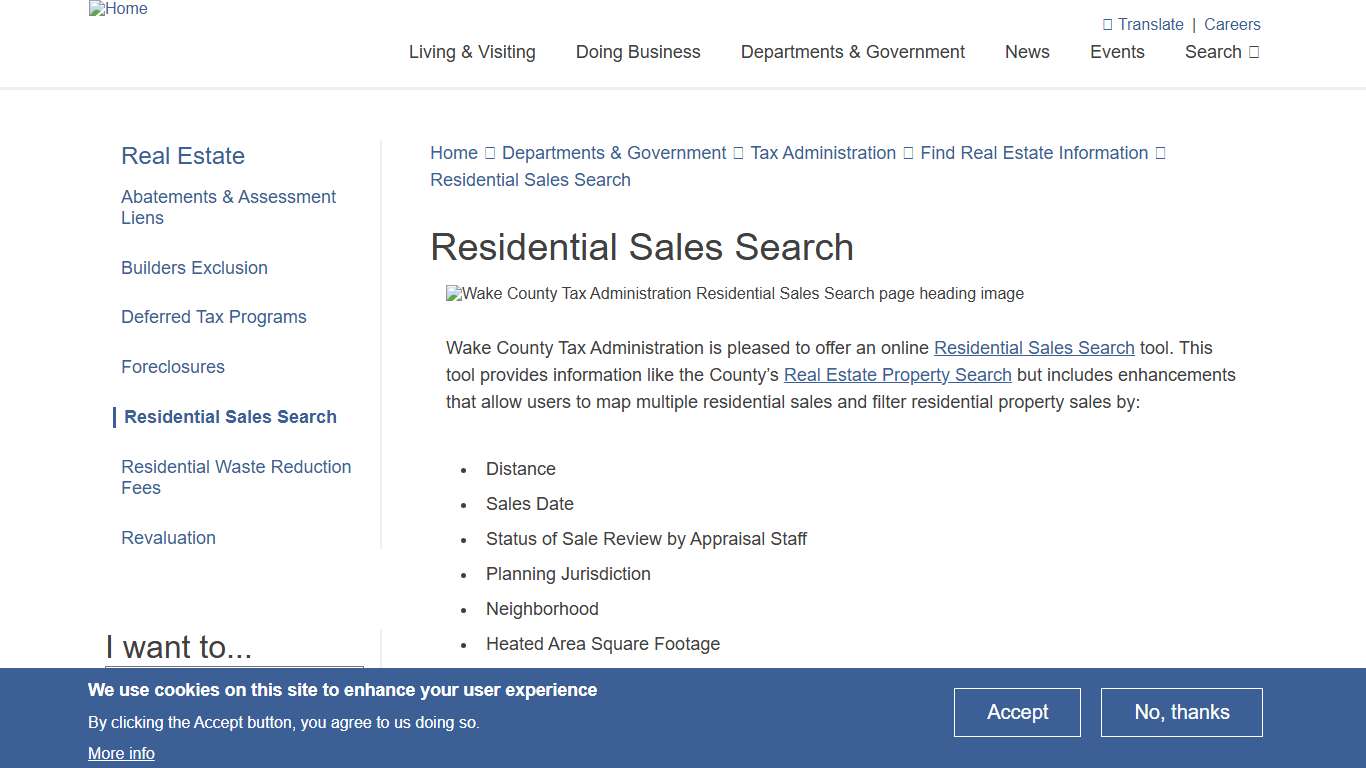Expand the Living & Visiting menu
This screenshot has width=1366, height=768.
[472, 52]
